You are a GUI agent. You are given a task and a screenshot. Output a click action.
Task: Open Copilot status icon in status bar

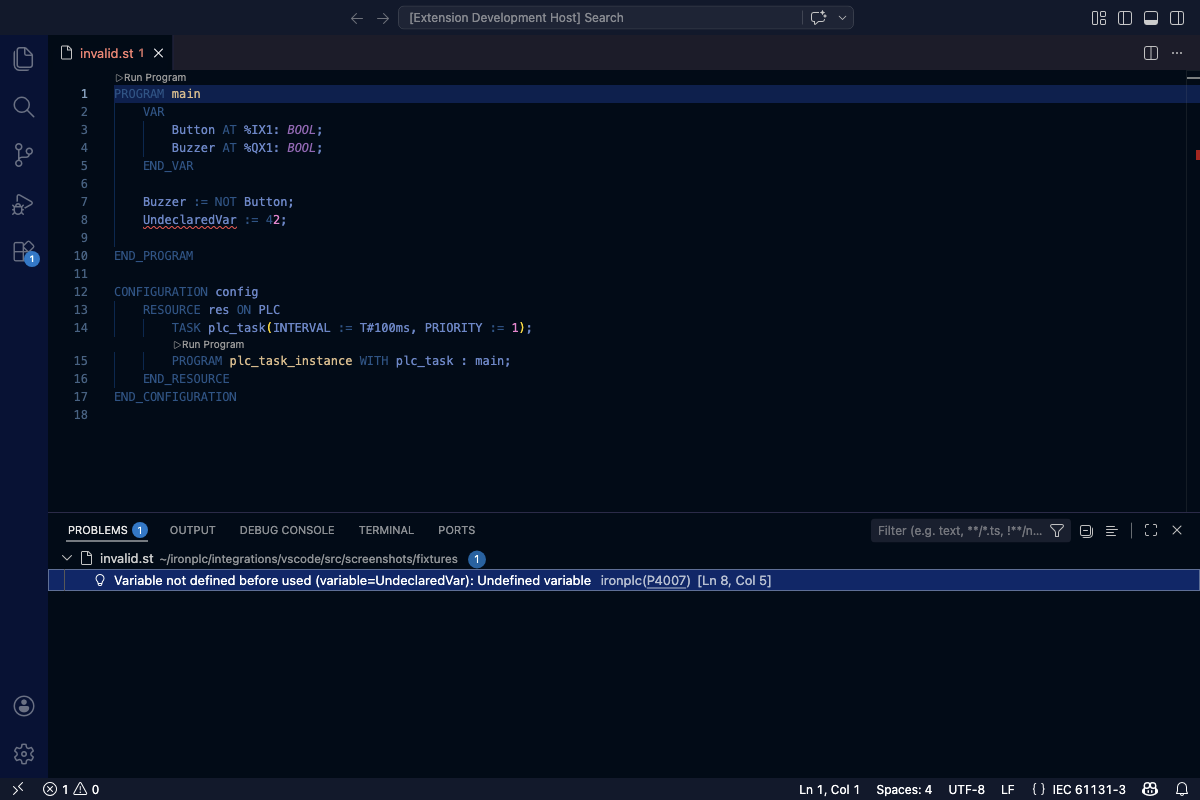(x=1152, y=789)
